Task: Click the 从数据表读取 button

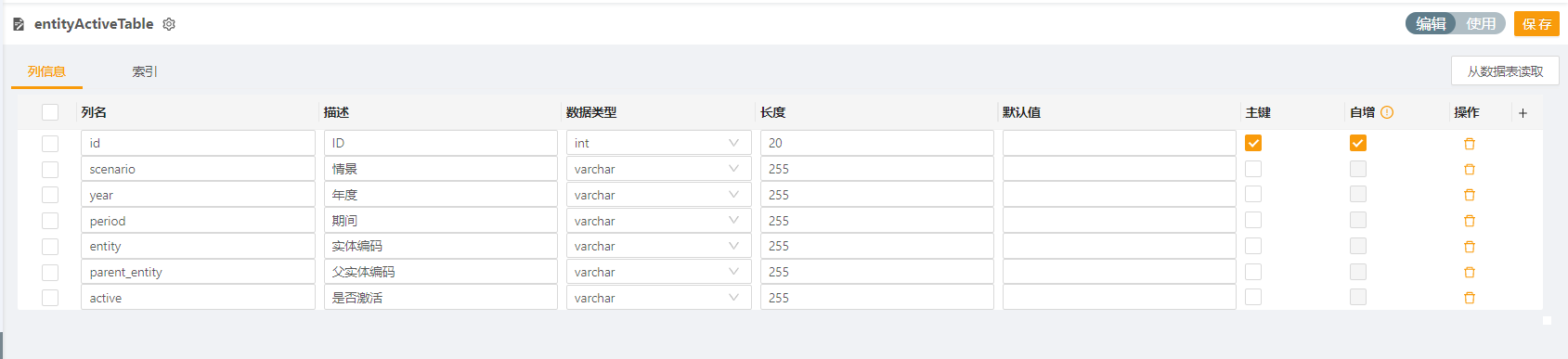Action: pos(1505,71)
